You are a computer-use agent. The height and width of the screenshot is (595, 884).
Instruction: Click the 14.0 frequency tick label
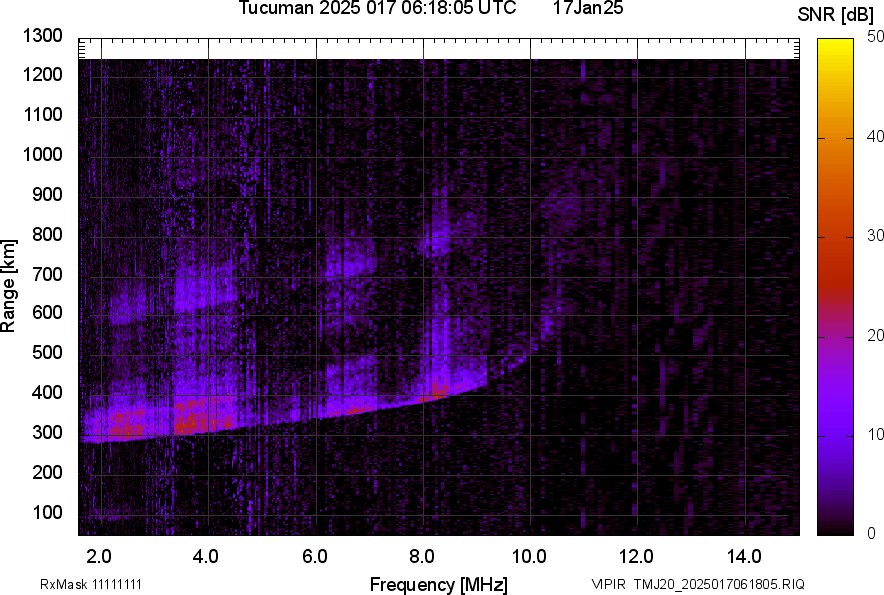coord(743,556)
